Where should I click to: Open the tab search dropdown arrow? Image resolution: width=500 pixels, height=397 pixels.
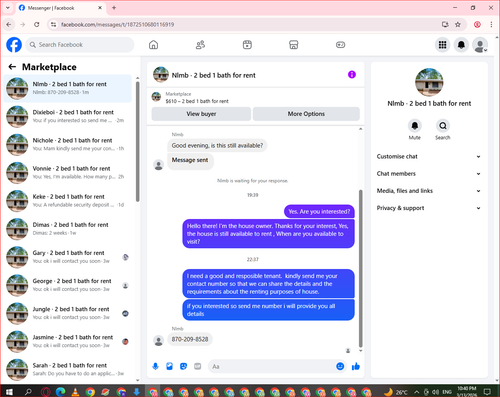8,8
